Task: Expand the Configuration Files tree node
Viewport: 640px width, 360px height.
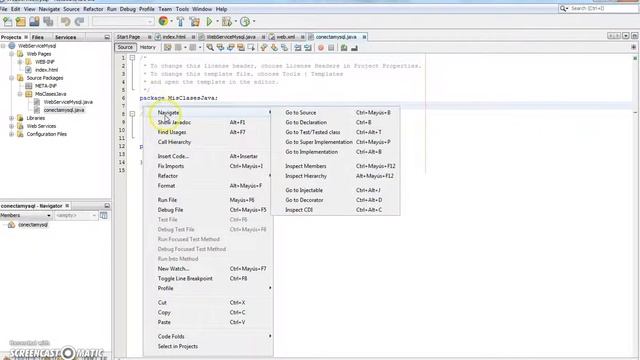Action: tap(11, 134)
